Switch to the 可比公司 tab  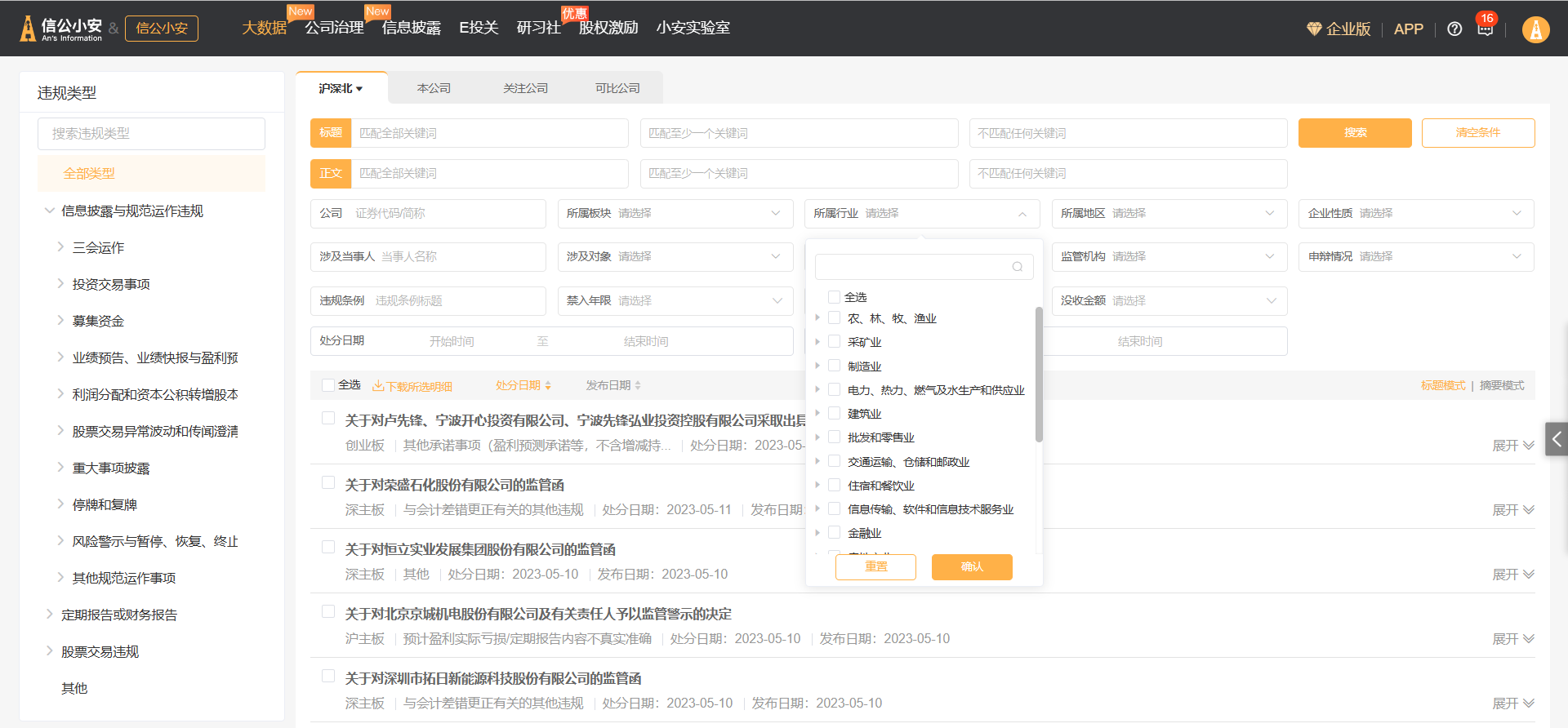click(x=617, y=88)
